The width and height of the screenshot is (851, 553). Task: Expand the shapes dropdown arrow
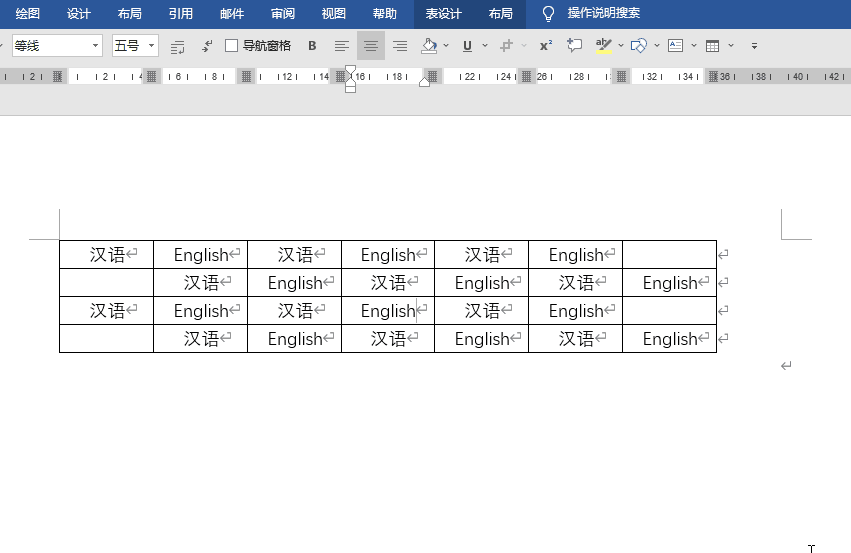657,46
